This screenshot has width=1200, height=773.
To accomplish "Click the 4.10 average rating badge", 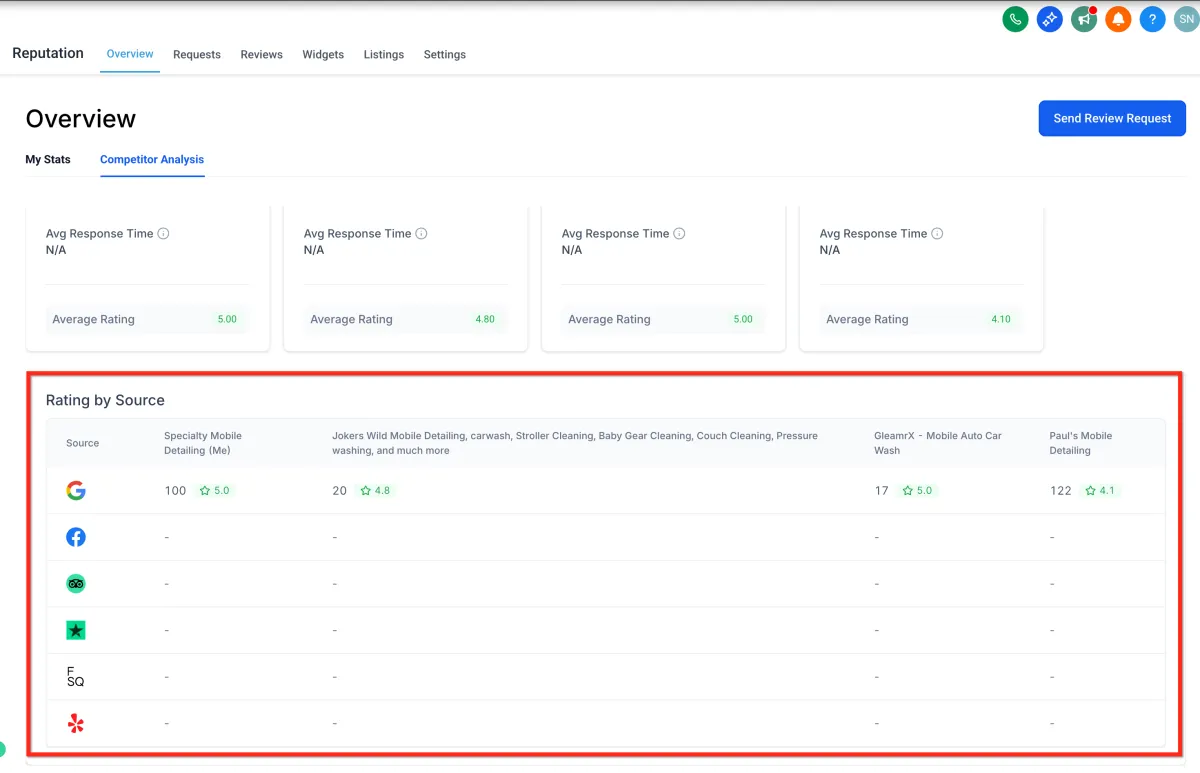I will 1001,320.
